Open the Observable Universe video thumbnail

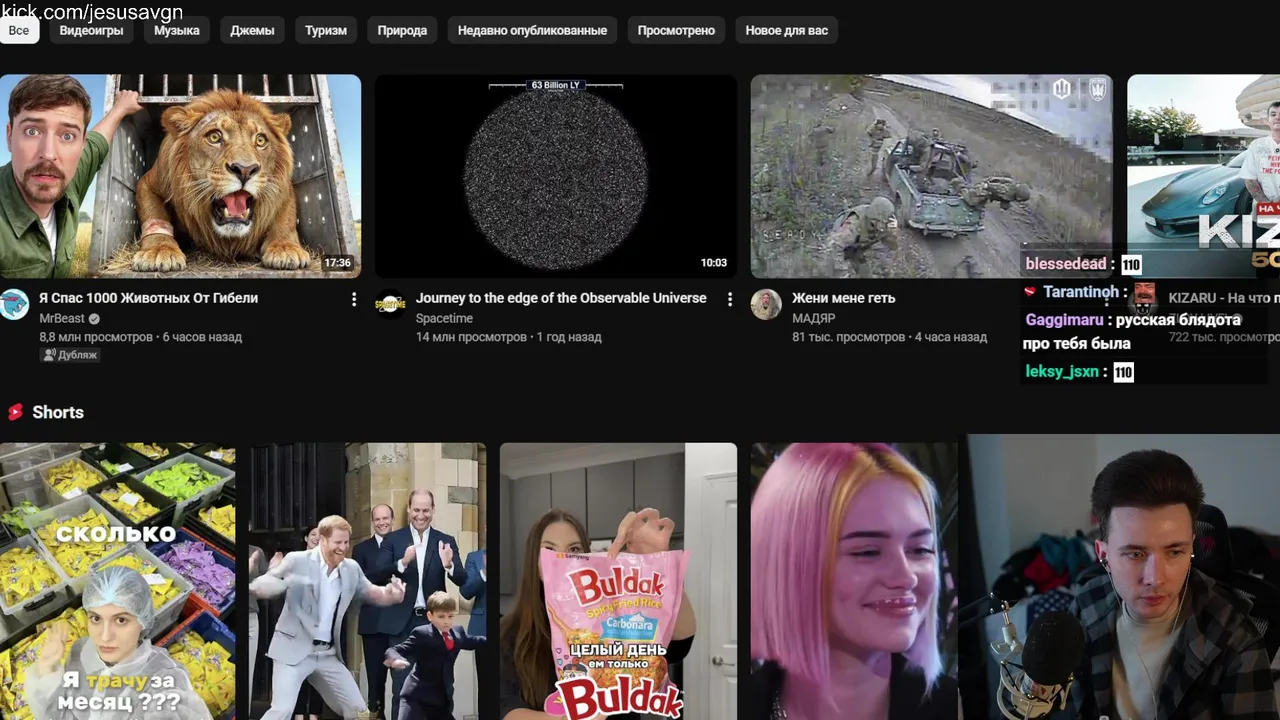556,176
